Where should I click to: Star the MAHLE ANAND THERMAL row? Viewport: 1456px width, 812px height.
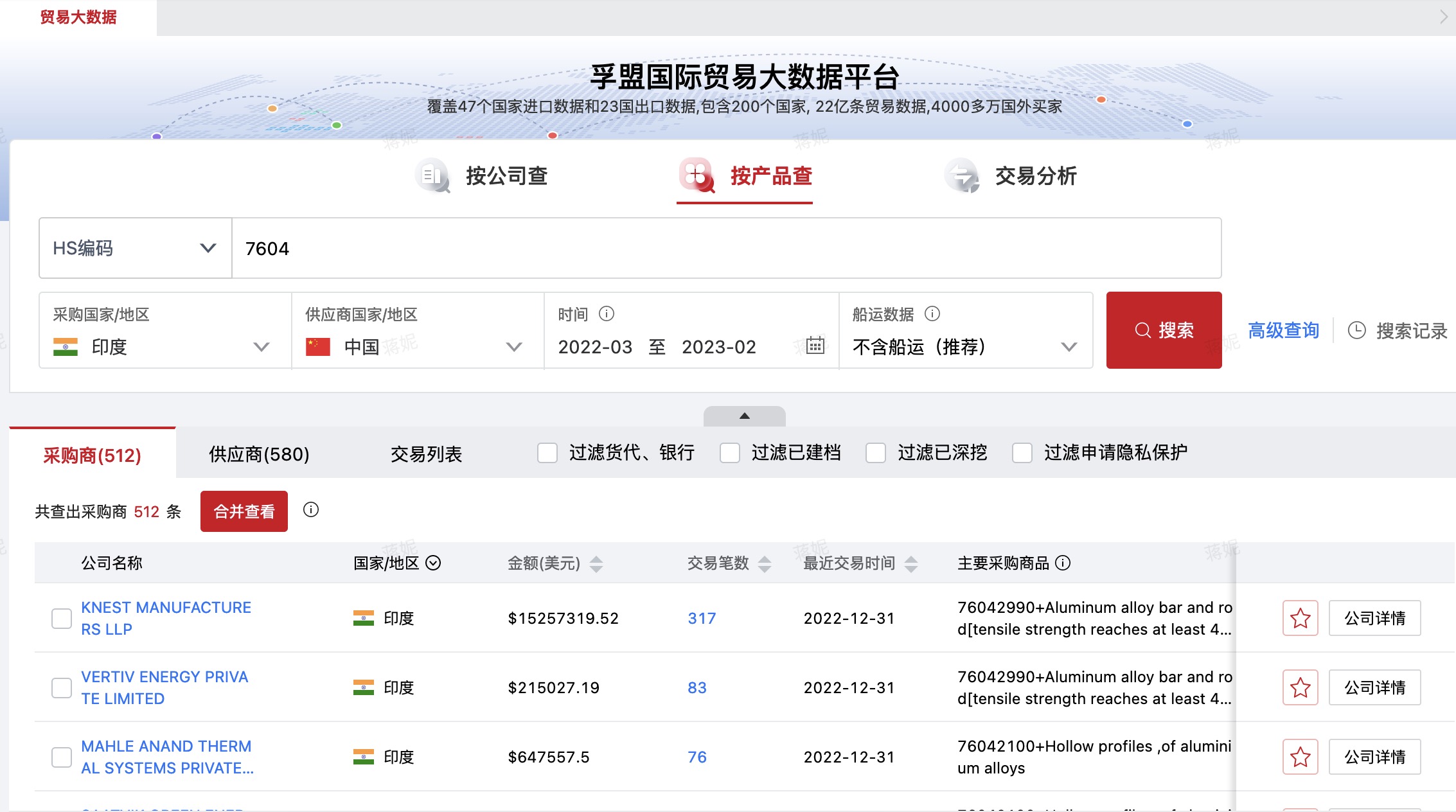[x=1300, y=757]
